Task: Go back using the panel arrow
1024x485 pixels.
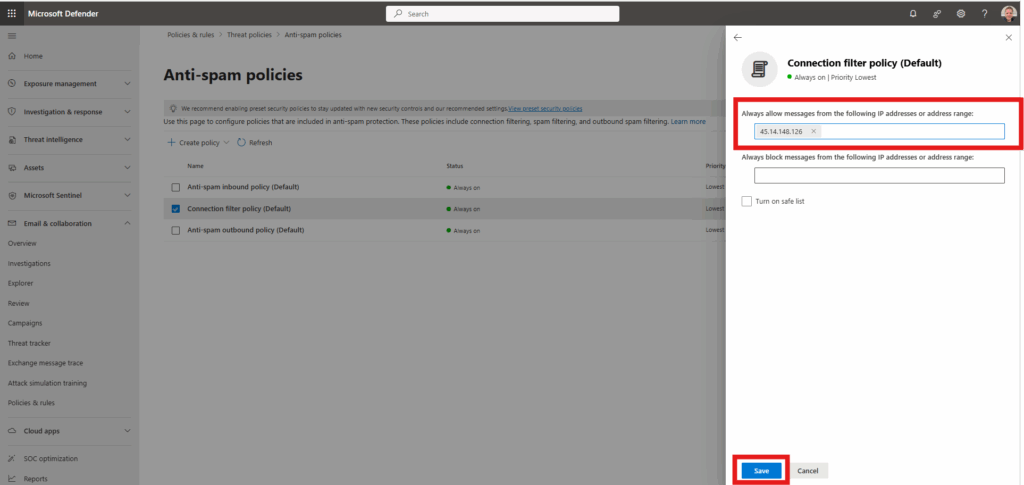Action: click(x=738, y=38)
